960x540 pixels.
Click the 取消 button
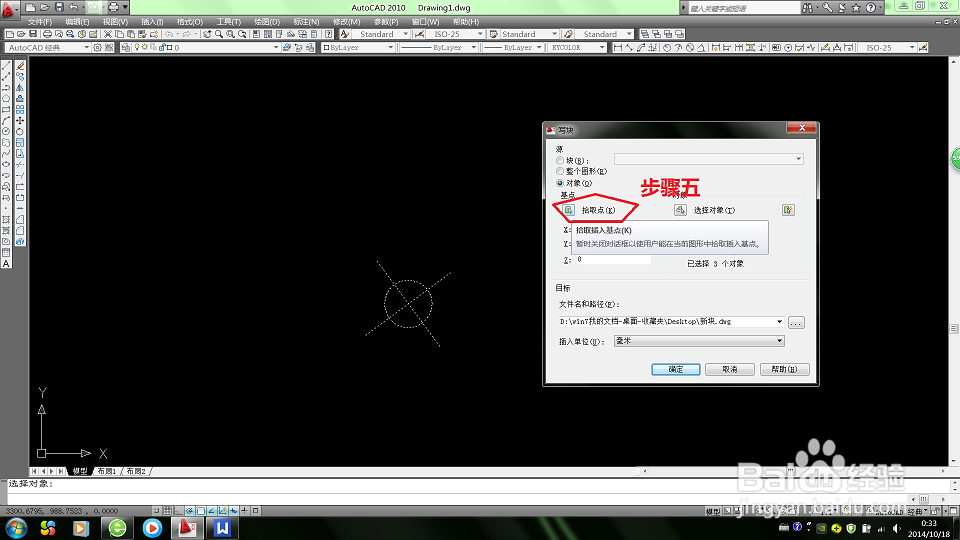[x=730, y=369]
